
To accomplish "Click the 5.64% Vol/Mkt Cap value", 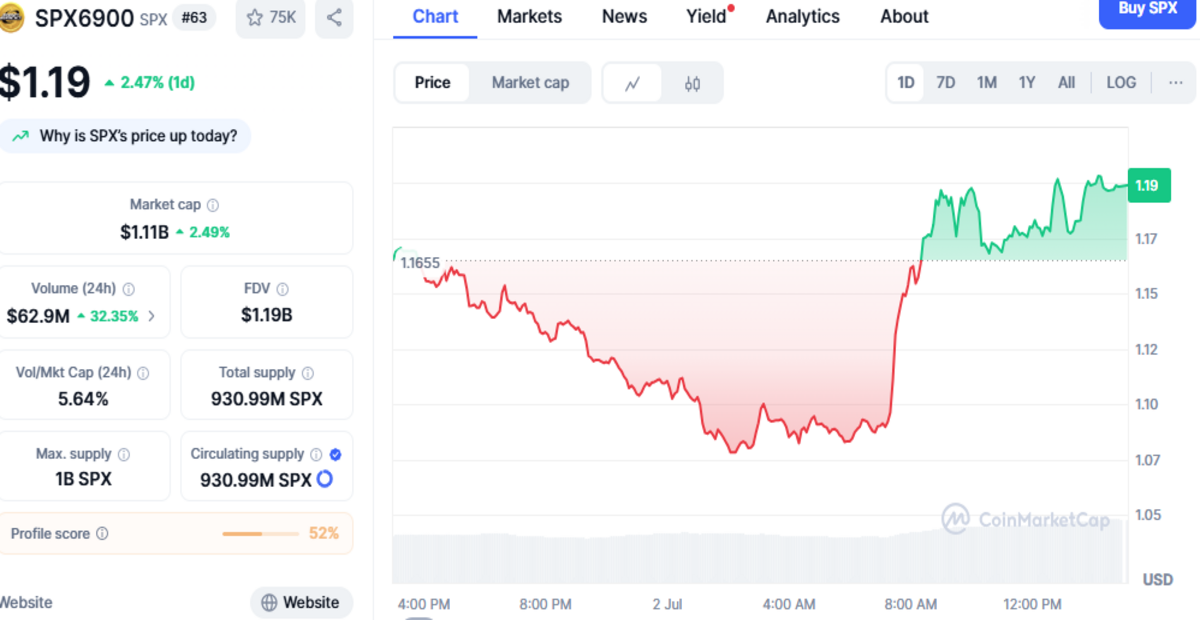I will 84,399.
